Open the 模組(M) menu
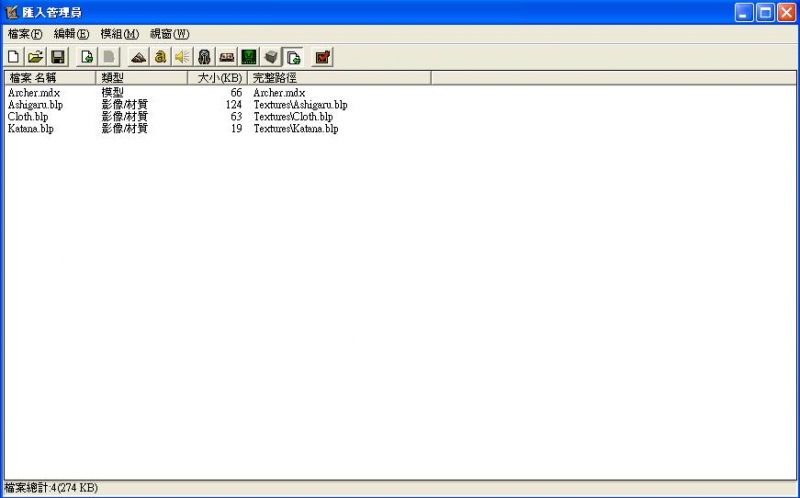Viewport: 800px width, 498px height. 119,34
